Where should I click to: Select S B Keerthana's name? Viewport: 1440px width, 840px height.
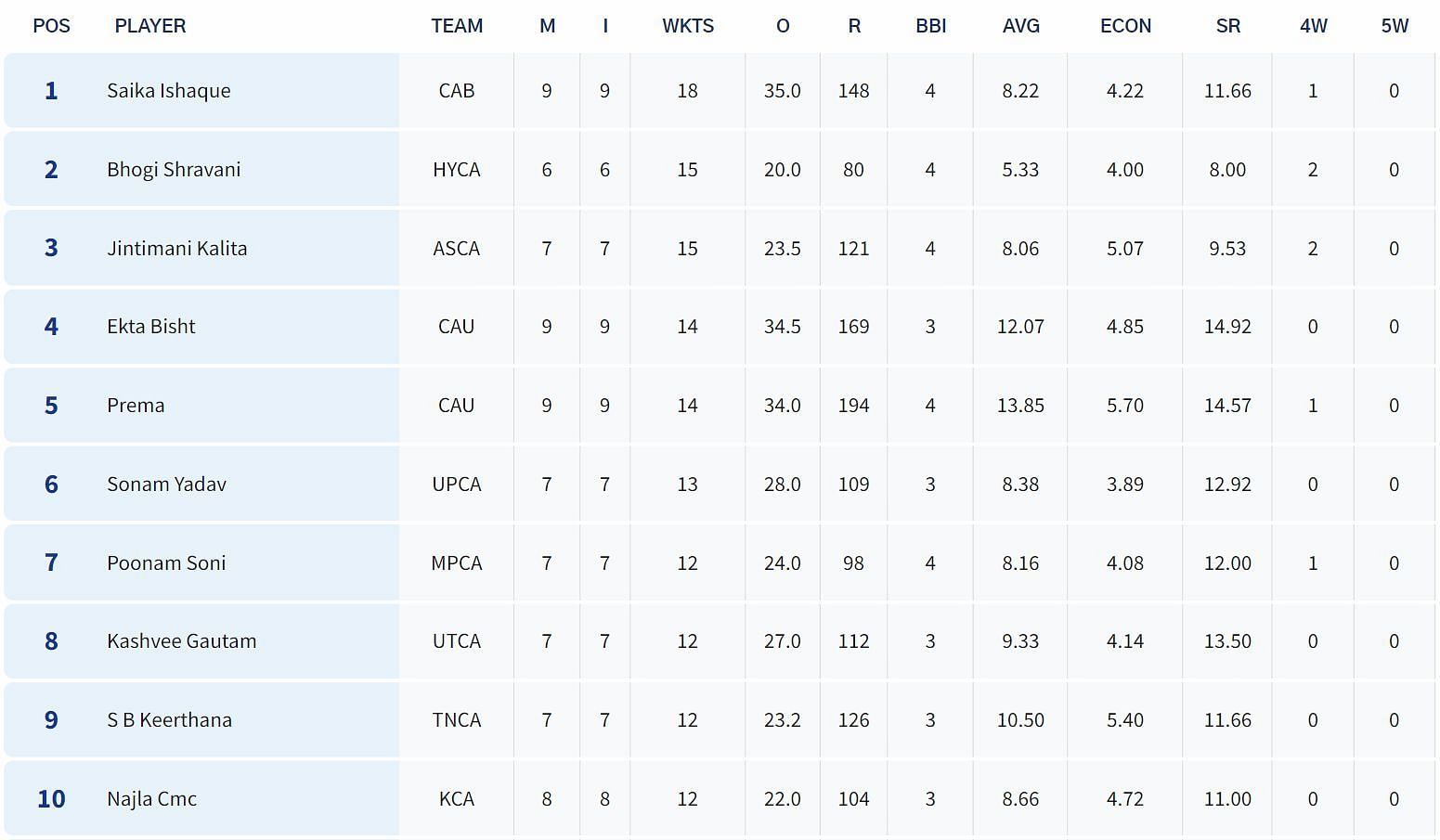(170, 720)
